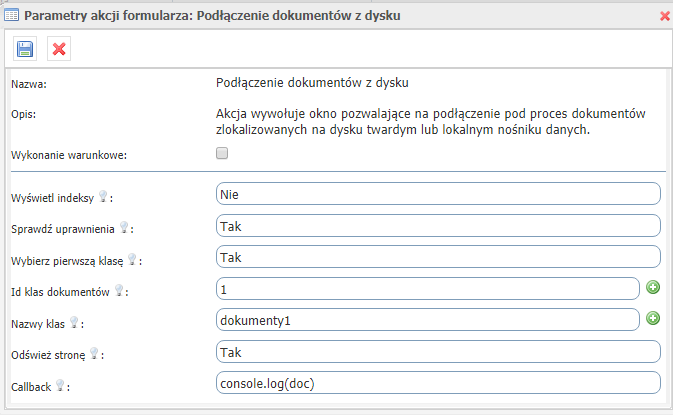673x416 pixels.
Task: Add another Id klas dokumentów entry with green plus
Action: coord(653,287)
